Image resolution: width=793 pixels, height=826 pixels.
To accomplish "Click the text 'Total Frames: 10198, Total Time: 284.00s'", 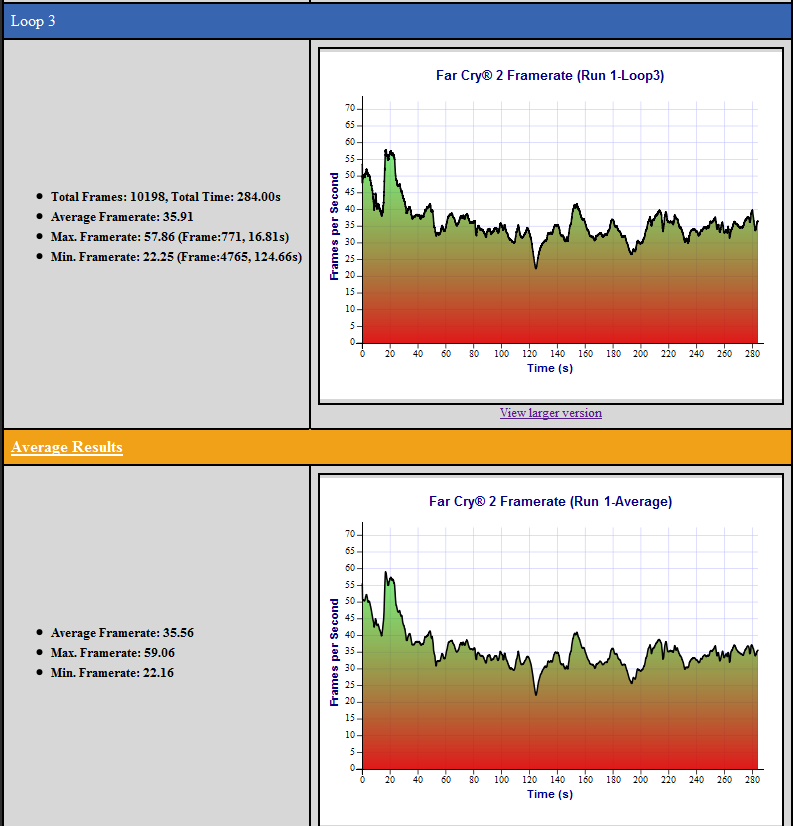I will 165,196.
